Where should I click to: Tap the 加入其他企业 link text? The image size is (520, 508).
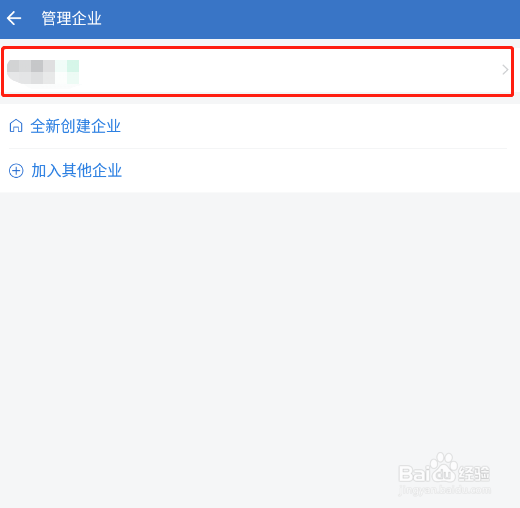77,171
